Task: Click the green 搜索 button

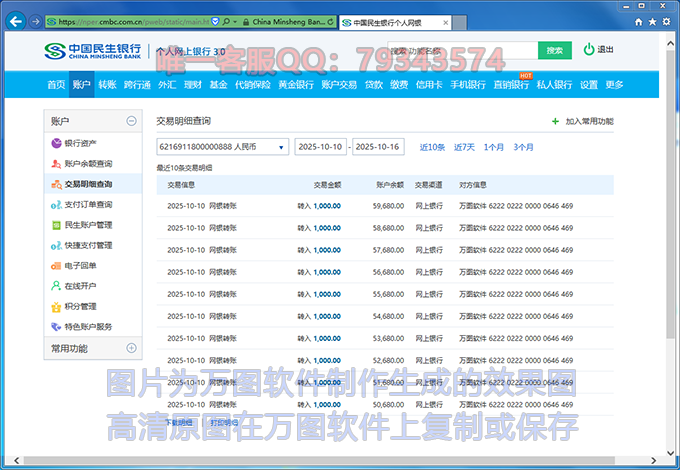Action: tap(555, 50)
